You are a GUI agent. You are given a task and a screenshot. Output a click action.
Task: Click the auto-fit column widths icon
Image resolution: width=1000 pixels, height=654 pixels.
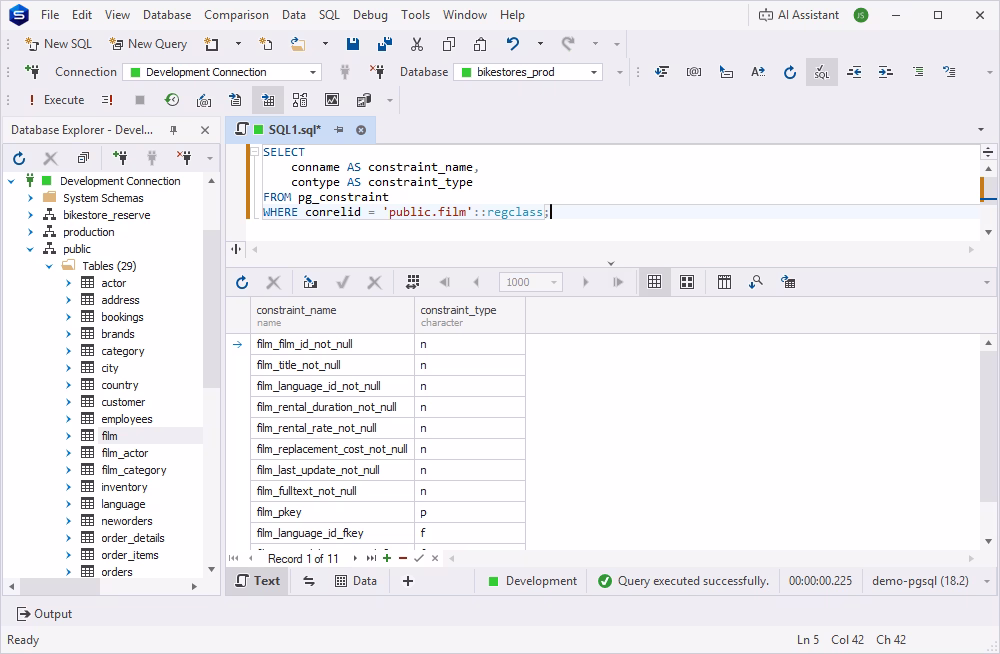coord(413,282)
